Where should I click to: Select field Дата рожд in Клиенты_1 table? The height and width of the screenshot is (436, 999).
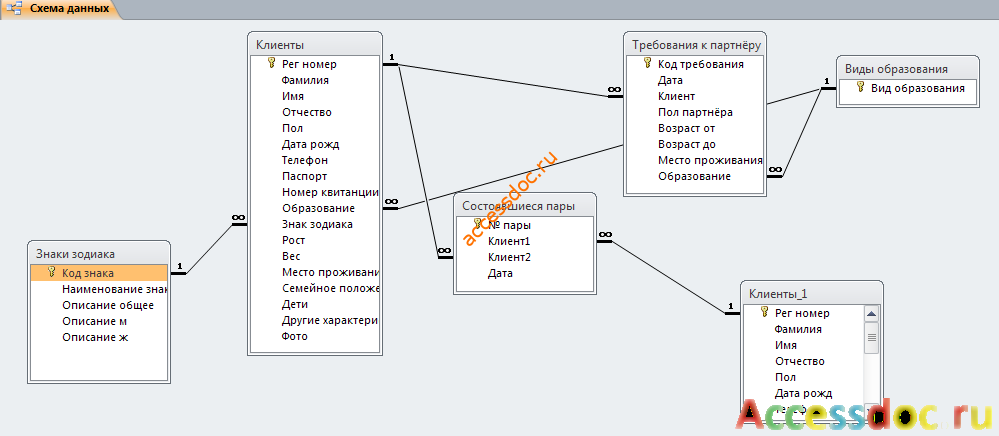804,393
